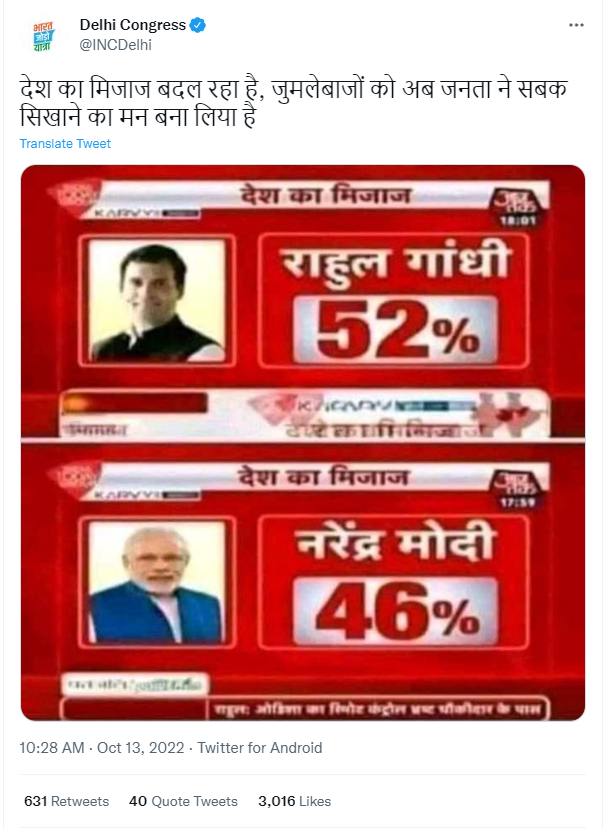This screenshot has height=829, width=603.
Task: Open the @INCDelhi profile handle
Action: point(114,44)
